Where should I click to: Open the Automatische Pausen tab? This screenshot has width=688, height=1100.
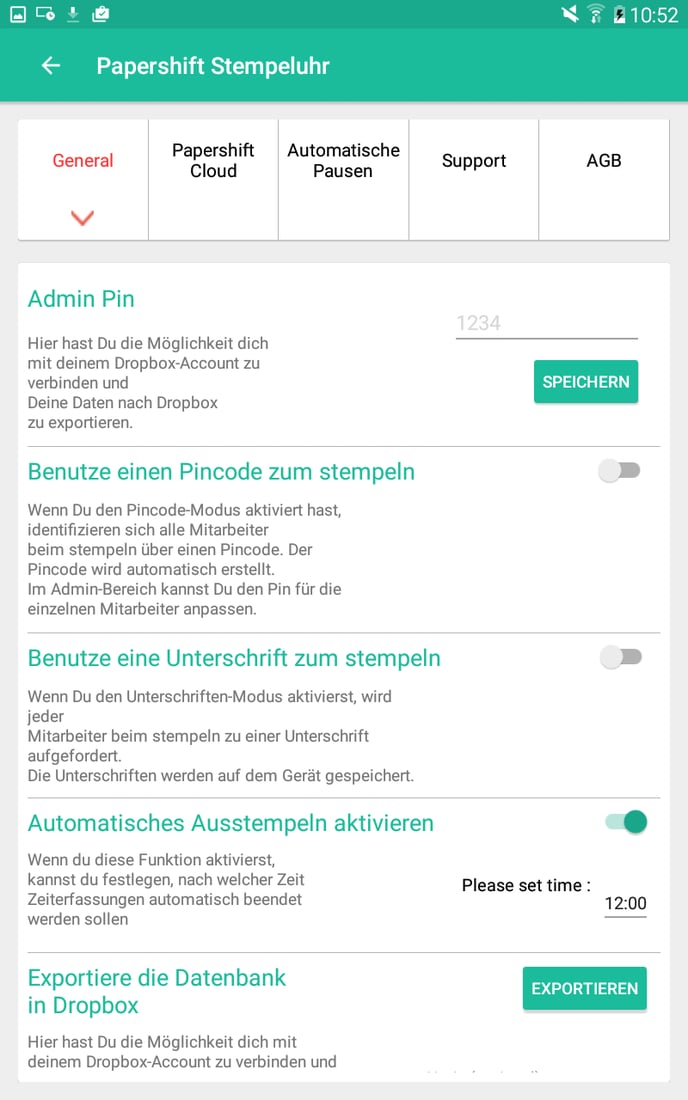pos(343,161)
